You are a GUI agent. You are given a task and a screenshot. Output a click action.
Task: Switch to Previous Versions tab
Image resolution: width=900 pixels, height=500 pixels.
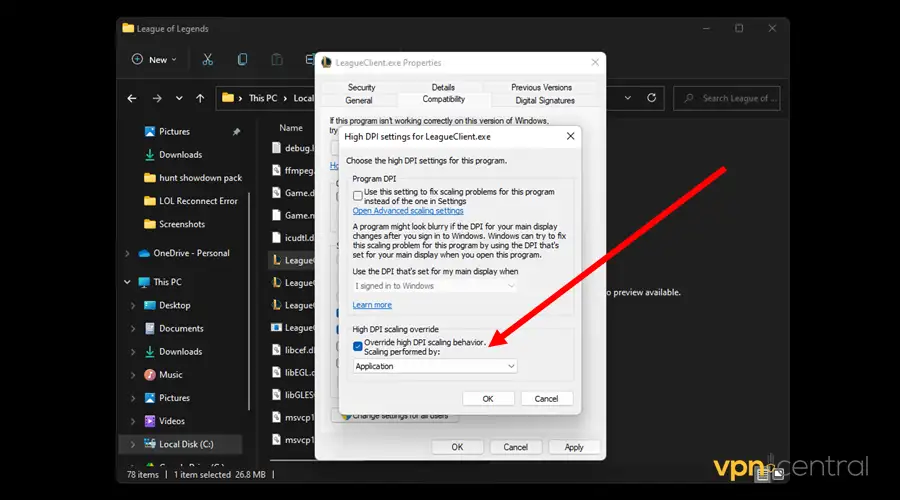tap(541, 87)
